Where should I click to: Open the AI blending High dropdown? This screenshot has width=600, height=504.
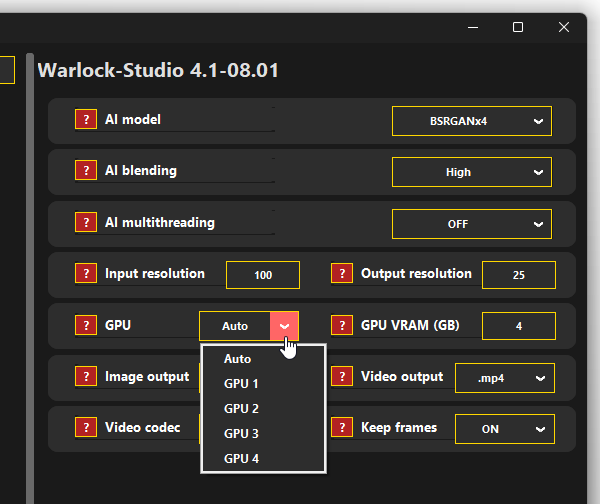472,172
